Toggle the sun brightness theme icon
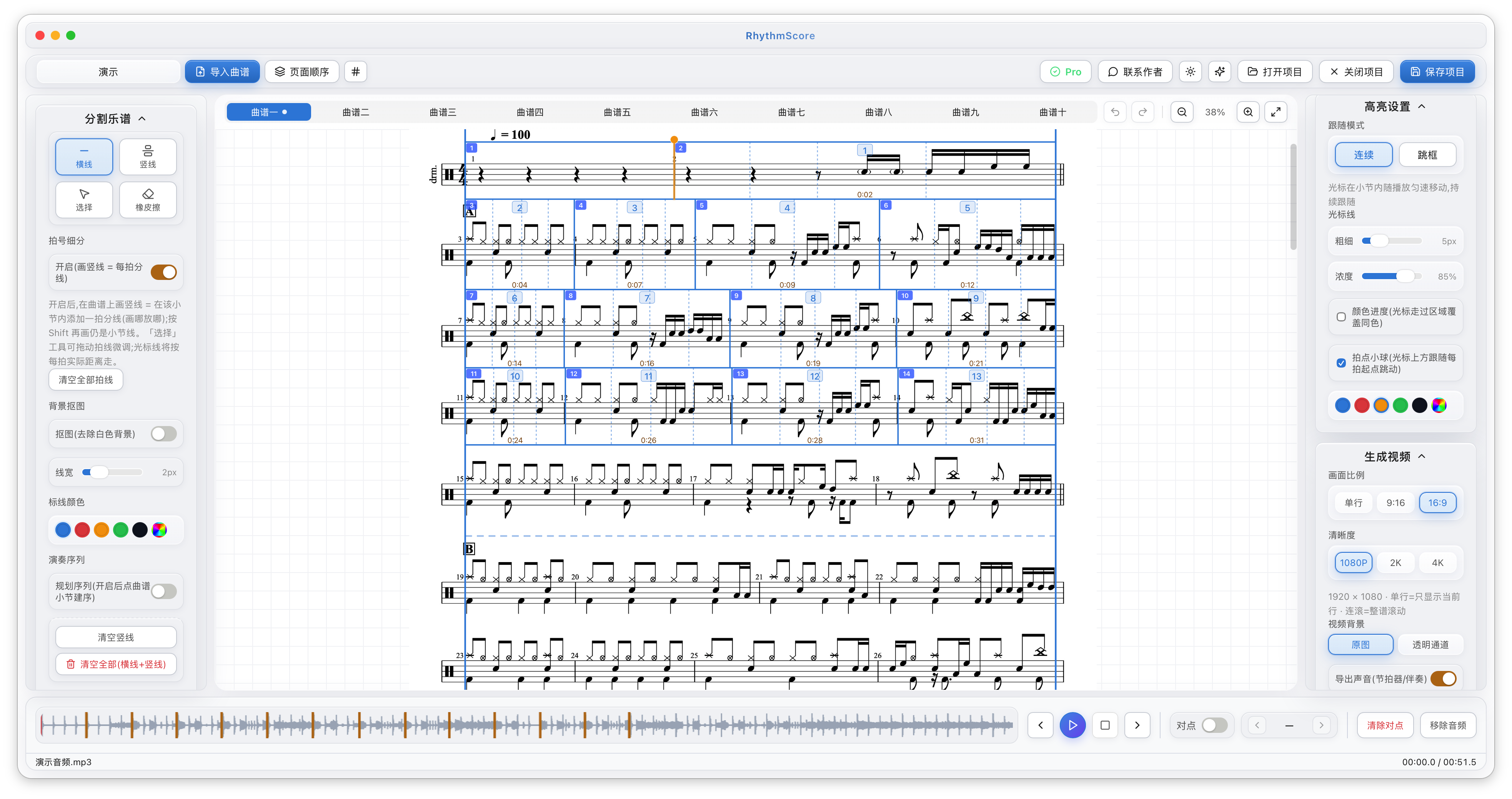 1191,72
